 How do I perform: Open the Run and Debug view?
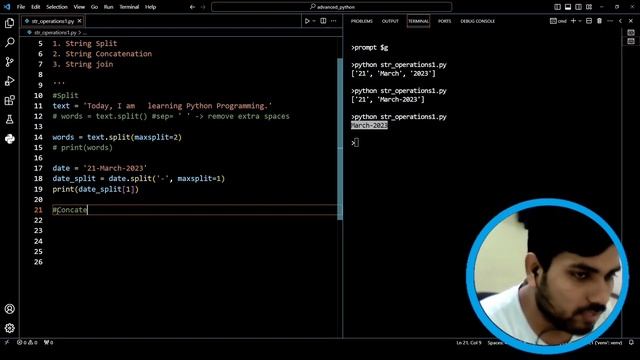click(x=9, y=81)
